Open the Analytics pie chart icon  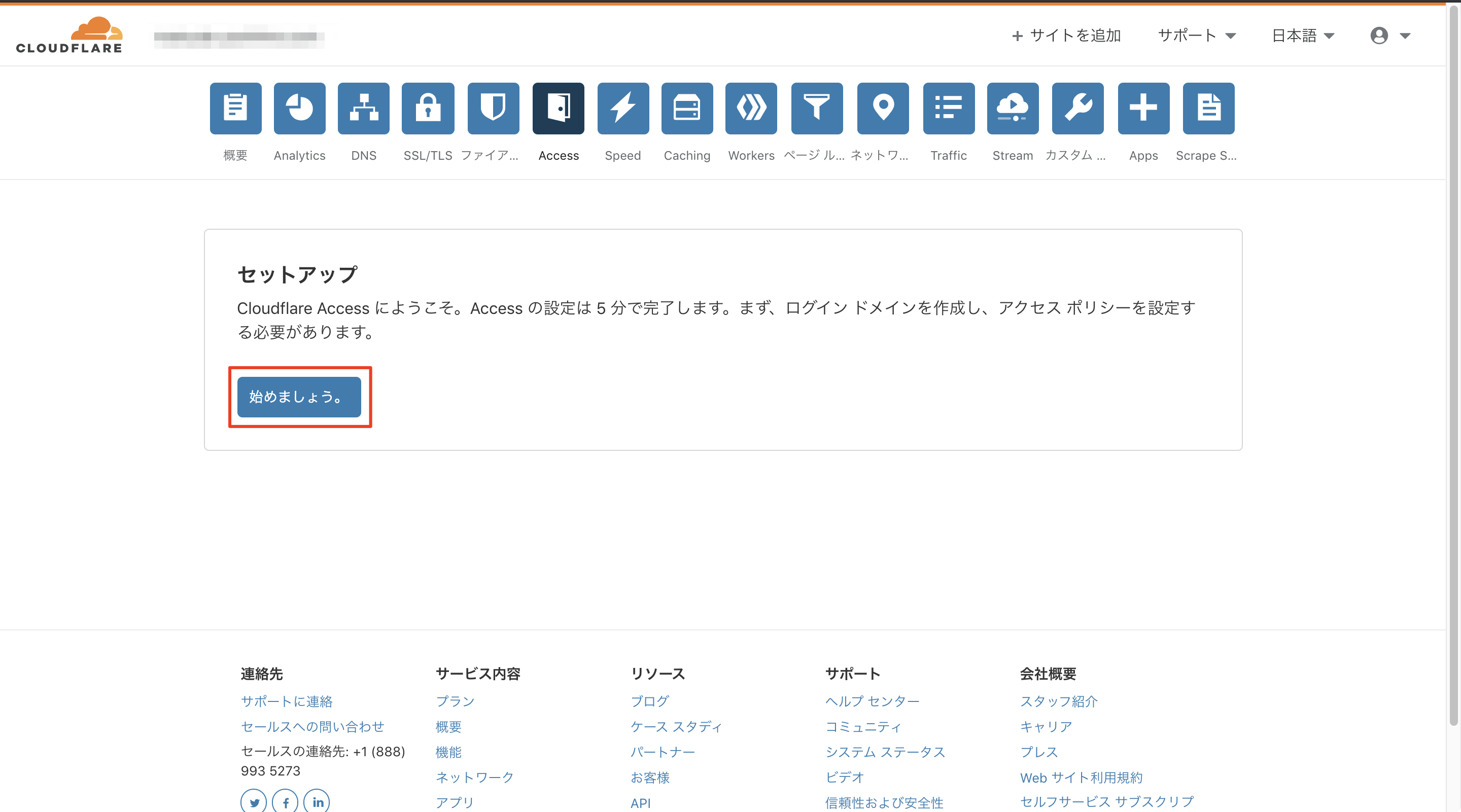coord(299,109)
